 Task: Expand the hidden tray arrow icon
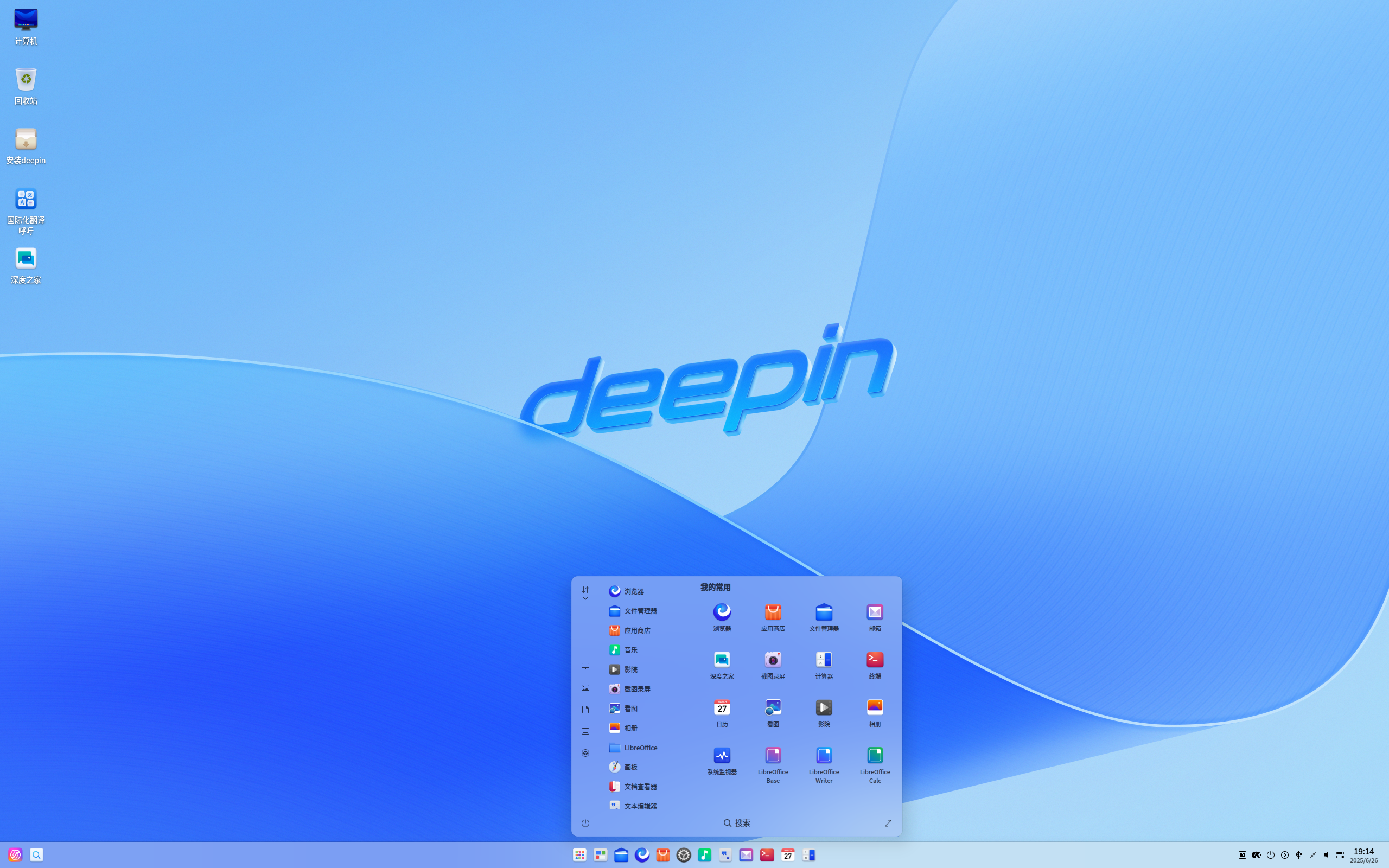pos(1284,855)
